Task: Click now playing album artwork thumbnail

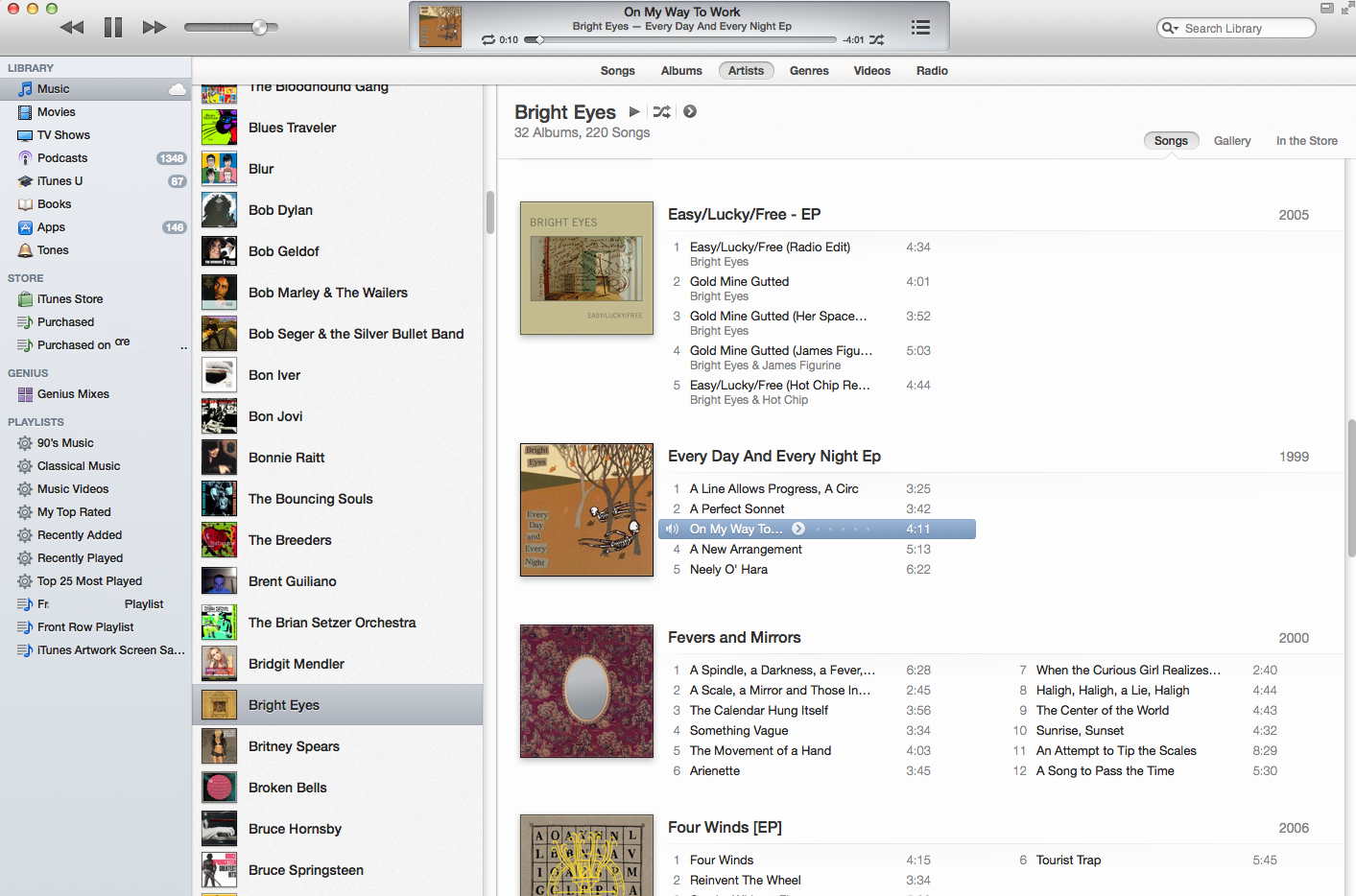Action: point(440,27)
